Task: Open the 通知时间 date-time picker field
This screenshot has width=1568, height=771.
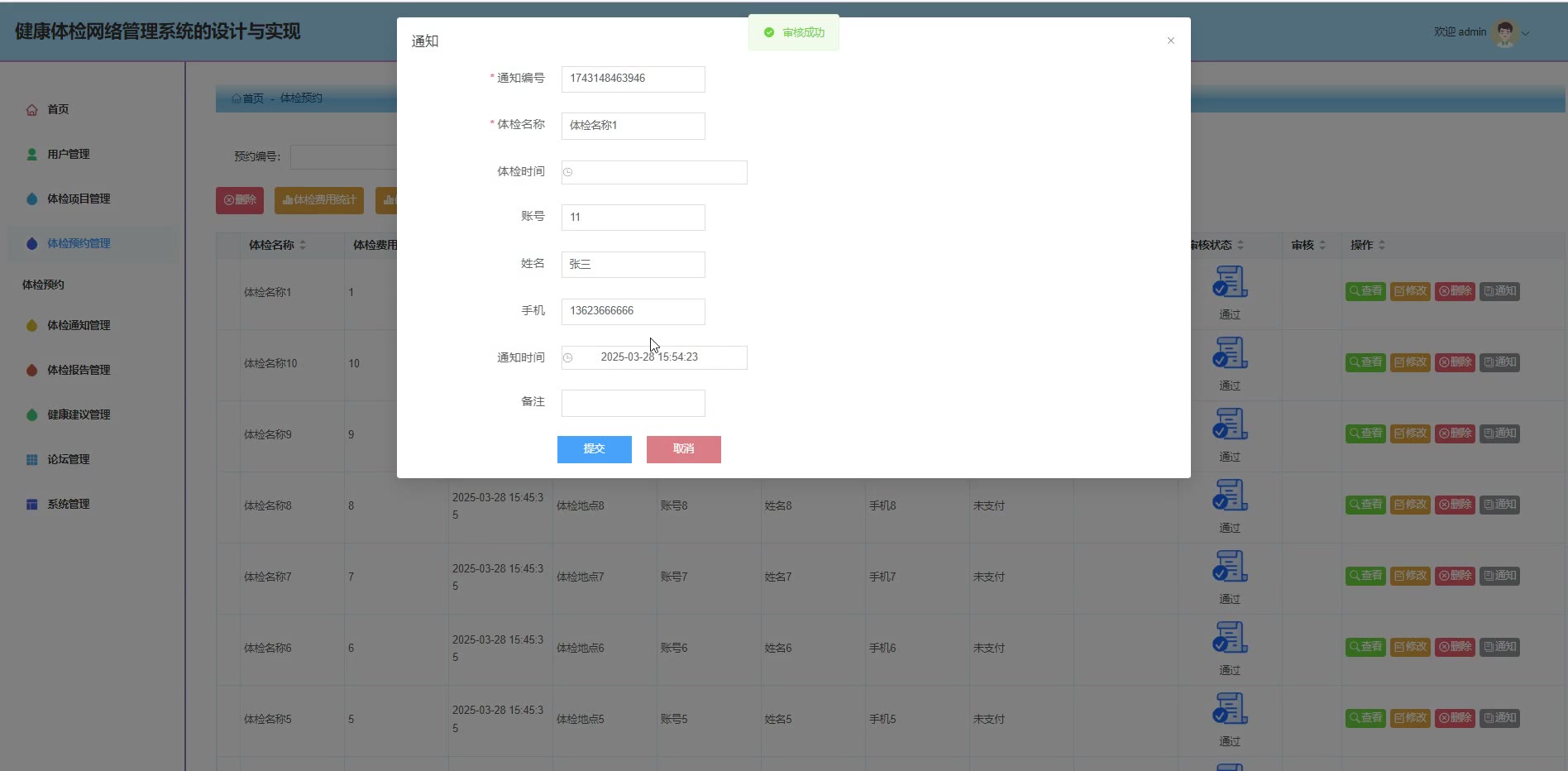Action: pos(654,357)
